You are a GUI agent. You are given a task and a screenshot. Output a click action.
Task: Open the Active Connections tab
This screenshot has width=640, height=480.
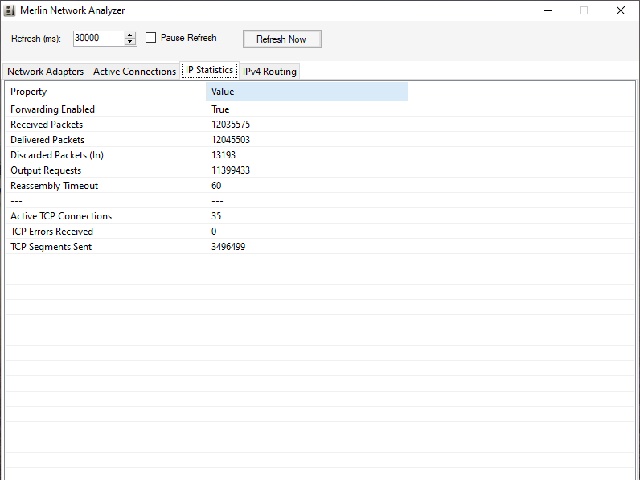[x=134, y=71]
